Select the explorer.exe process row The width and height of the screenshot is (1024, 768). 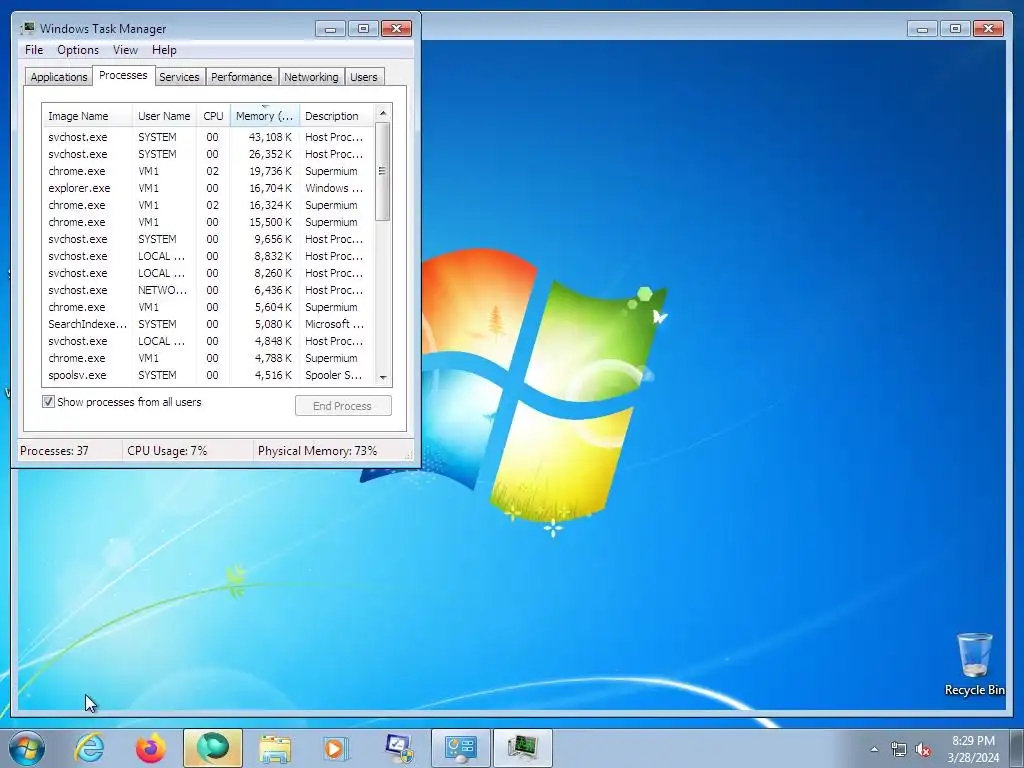tap(209, 188)
